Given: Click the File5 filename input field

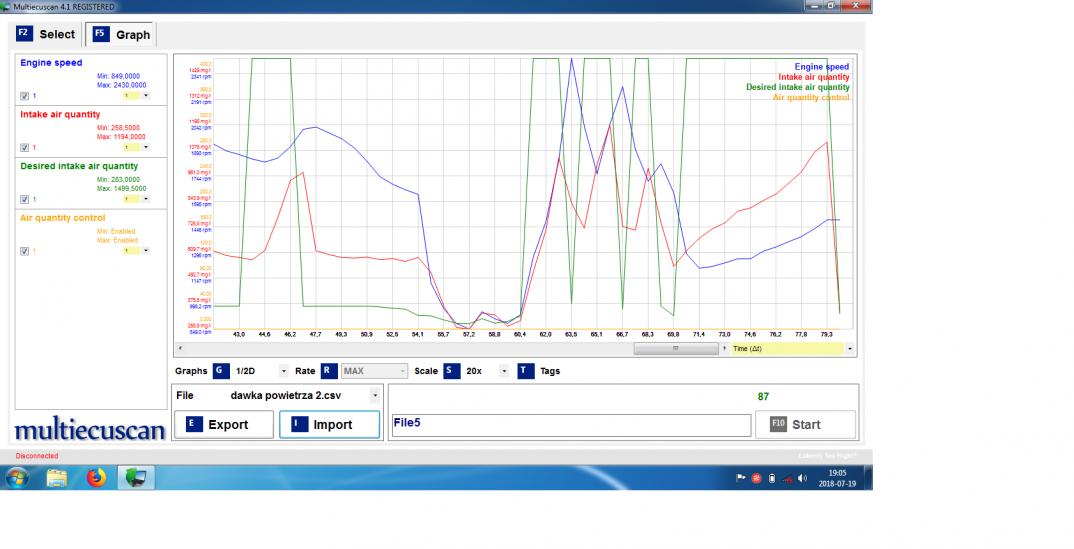Looking at the screenshot, I should [571, 424].
